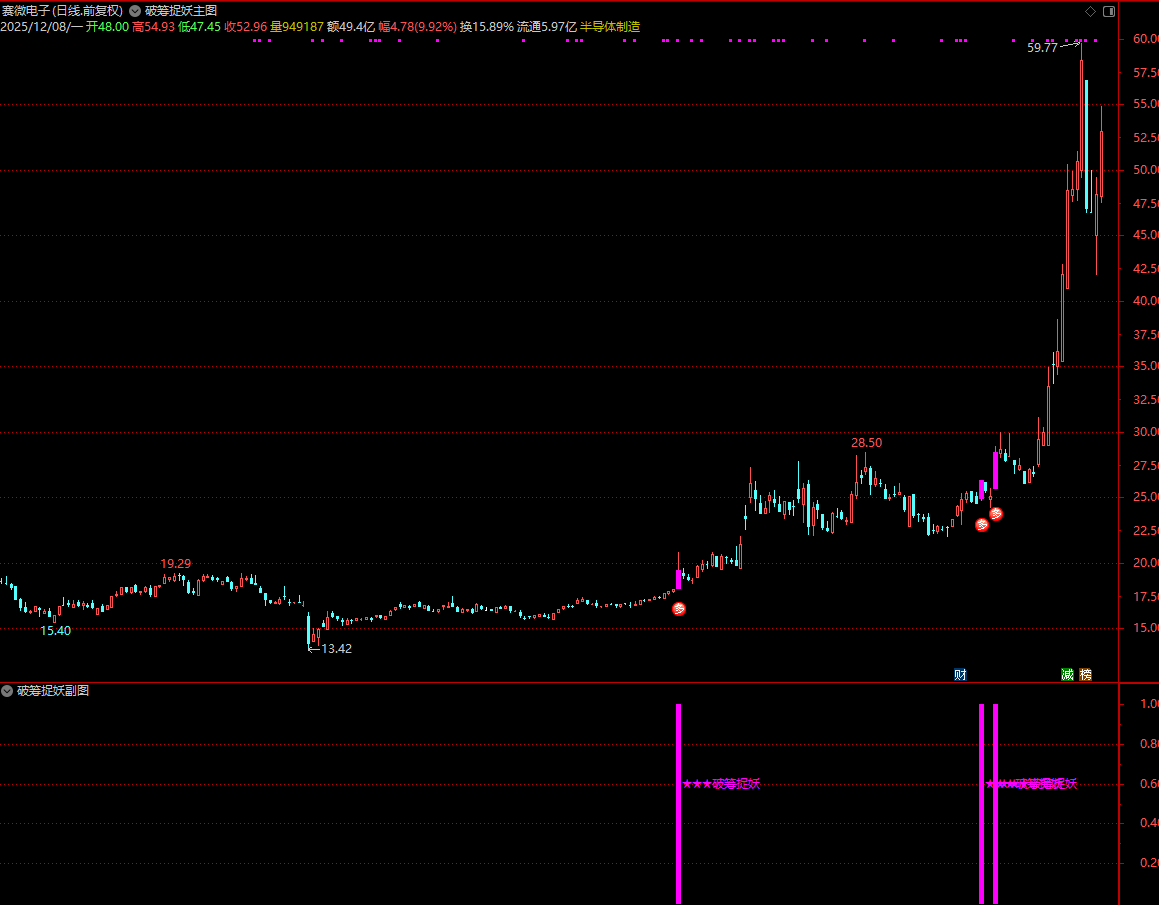Open the 半导体制造 sector link

click(610, 27)
